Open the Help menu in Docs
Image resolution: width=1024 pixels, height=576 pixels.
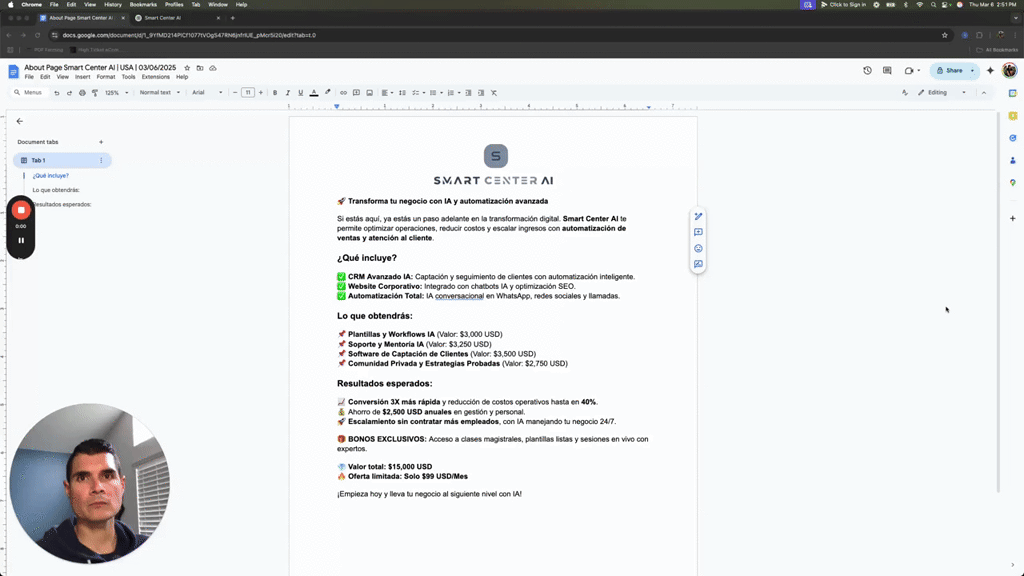[x=182, y=77]
